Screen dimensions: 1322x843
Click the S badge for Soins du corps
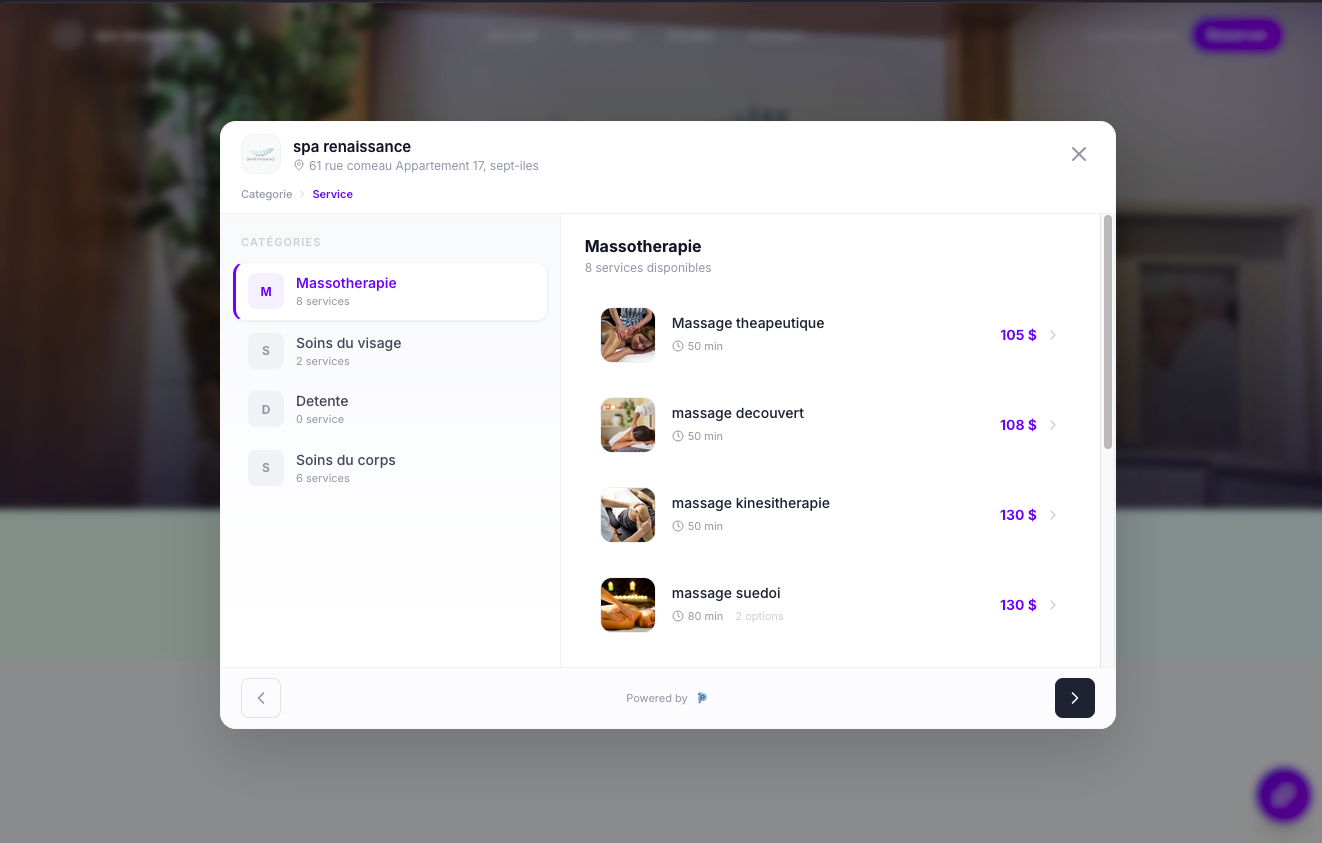266,468
